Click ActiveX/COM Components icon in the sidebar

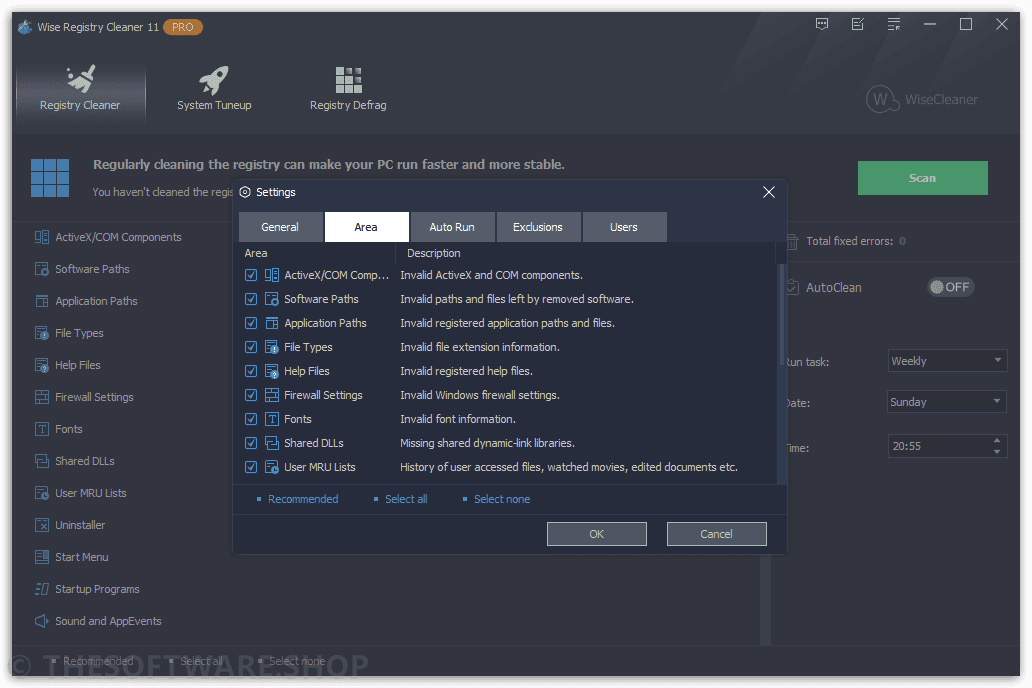point(41,237)
